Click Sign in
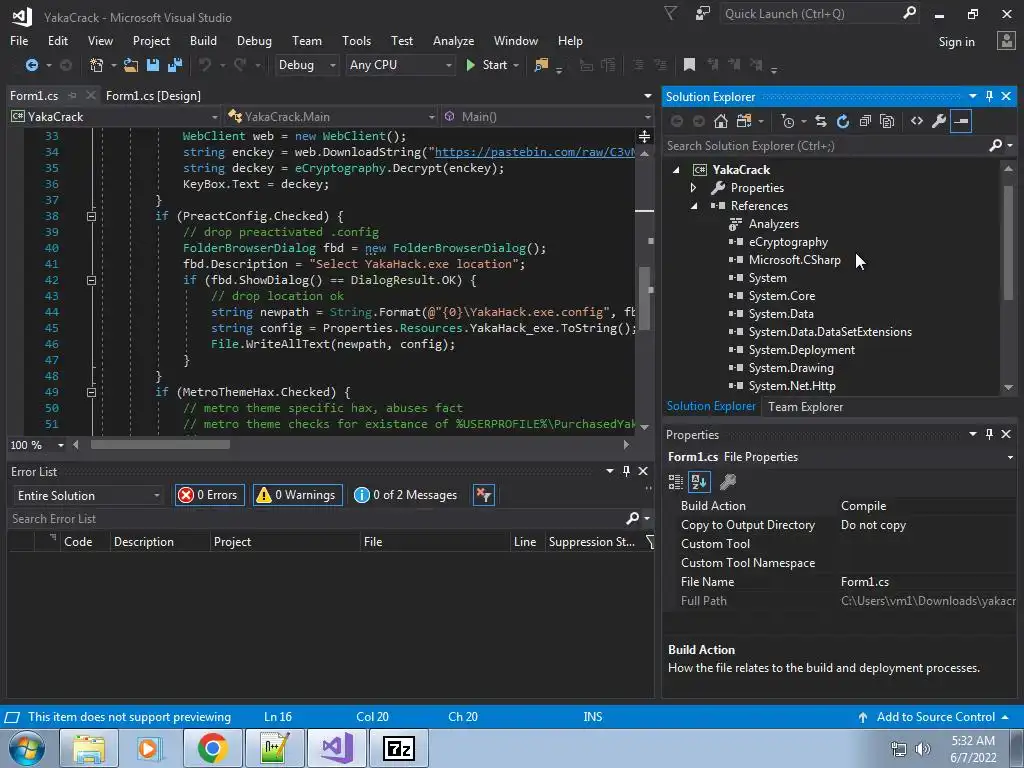The image size is (1024, 768). pyautogui.click(x=956, y=42)
